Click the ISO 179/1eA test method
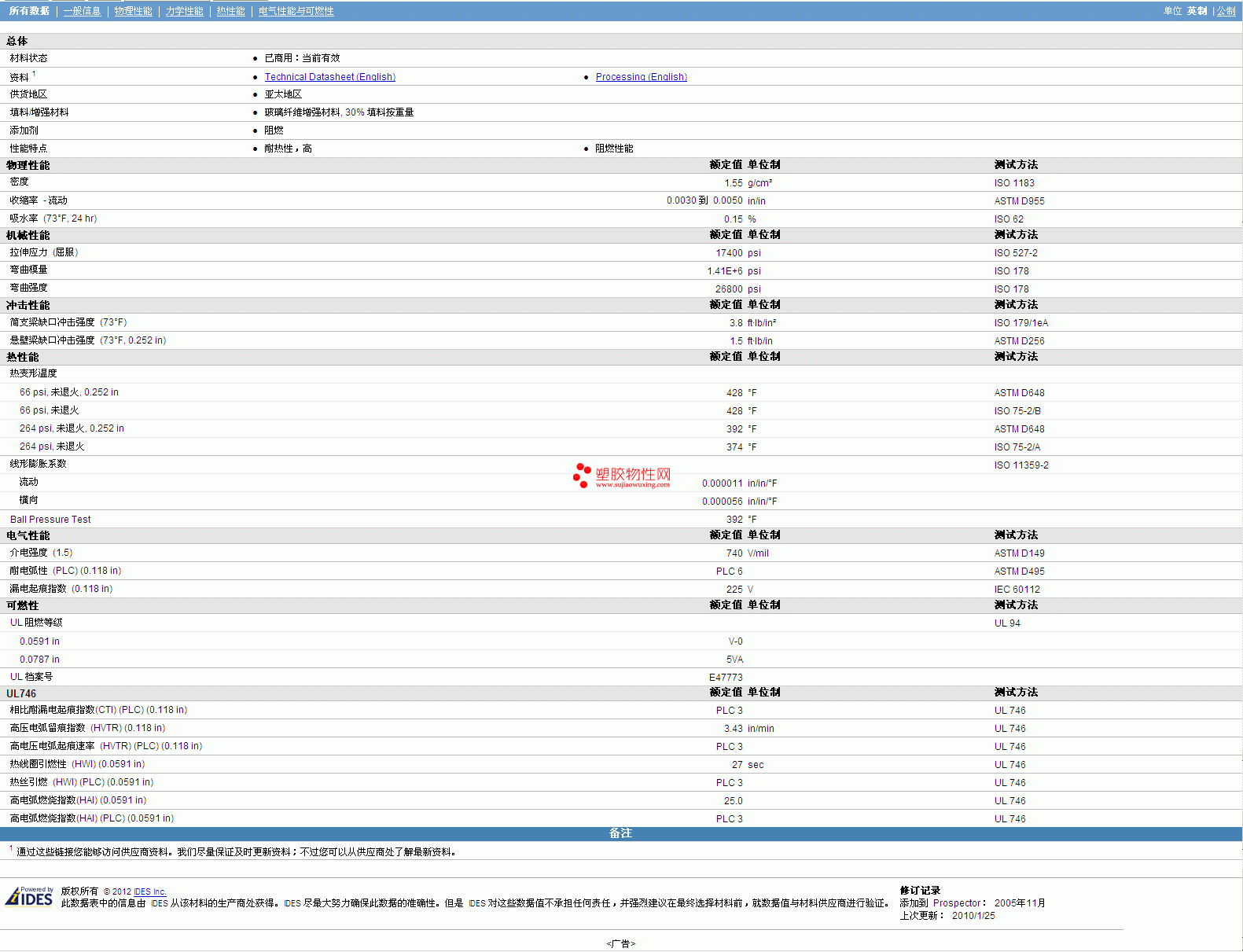This screenshot has height=952, width=1243. 1021,323
